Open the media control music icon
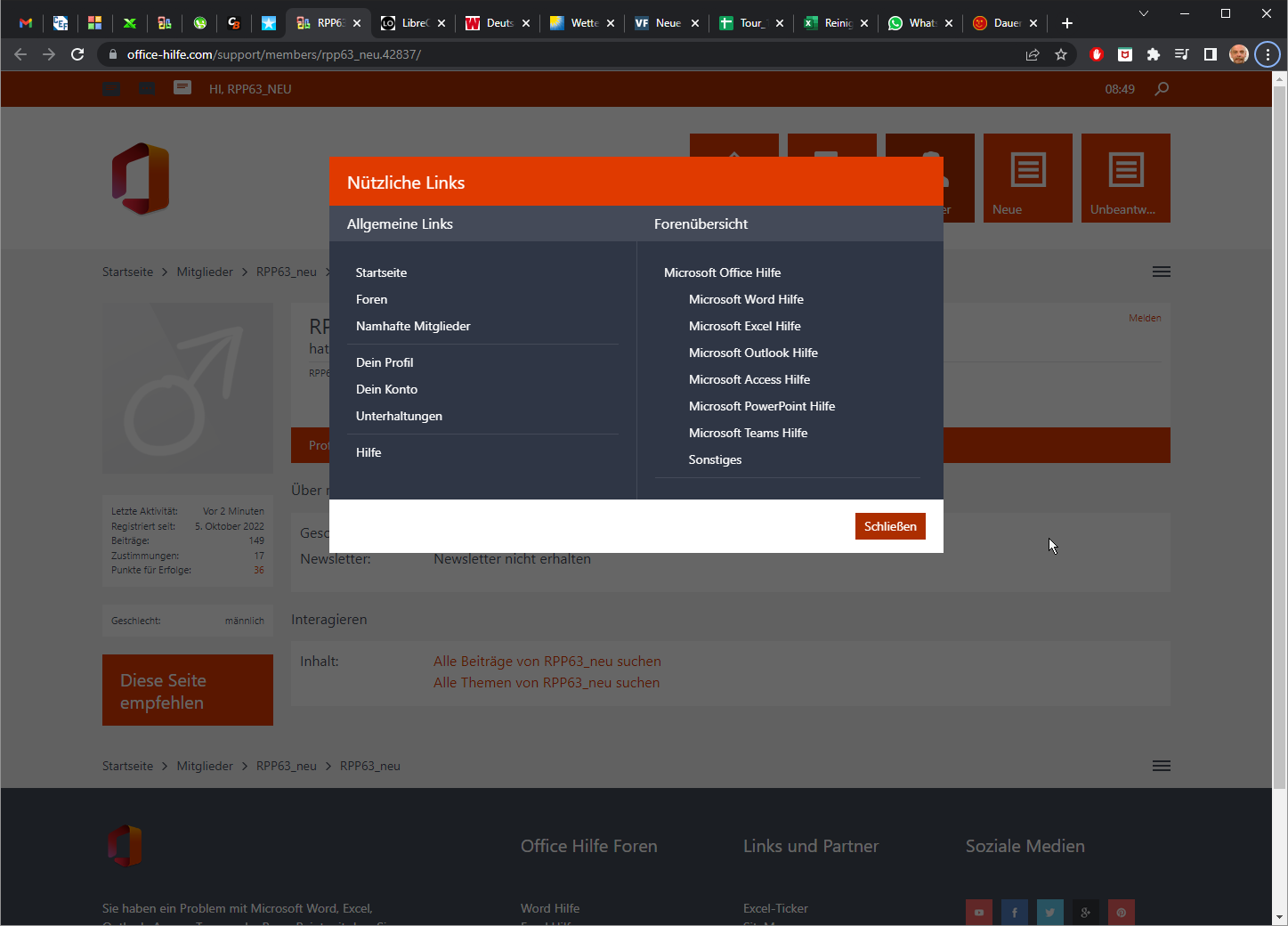The height and width of the screenshot is (926, 1288). [x=1182, y=54]
